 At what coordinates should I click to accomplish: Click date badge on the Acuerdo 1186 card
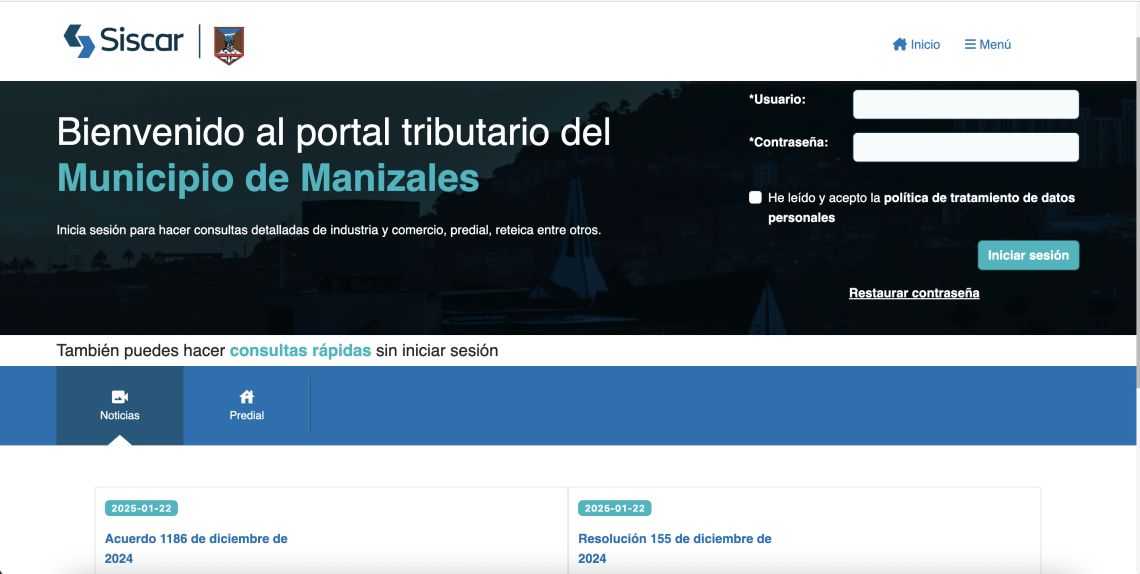(x=141, y=508)
